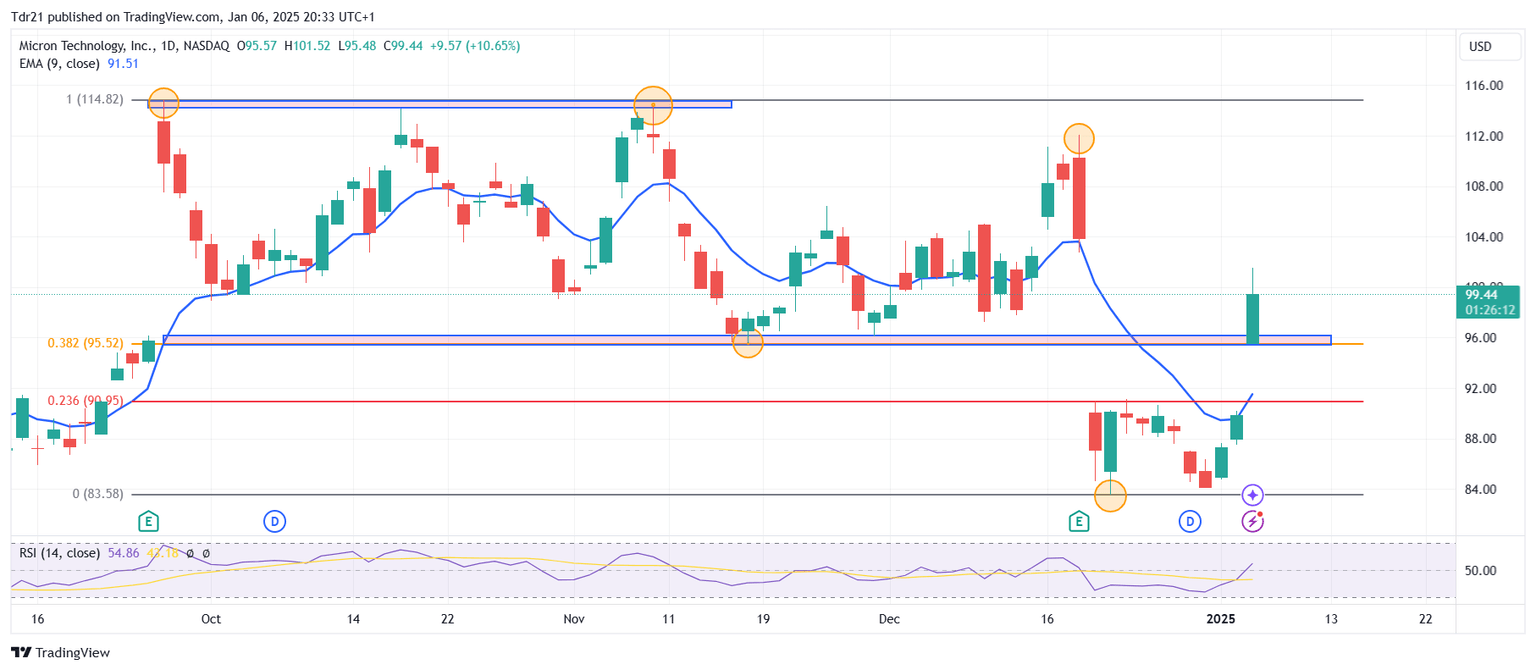Click the TradingView logo at bottom left
Viewport: 1536px width, 671px height.
pyautogui.click(x=60, y=653)
